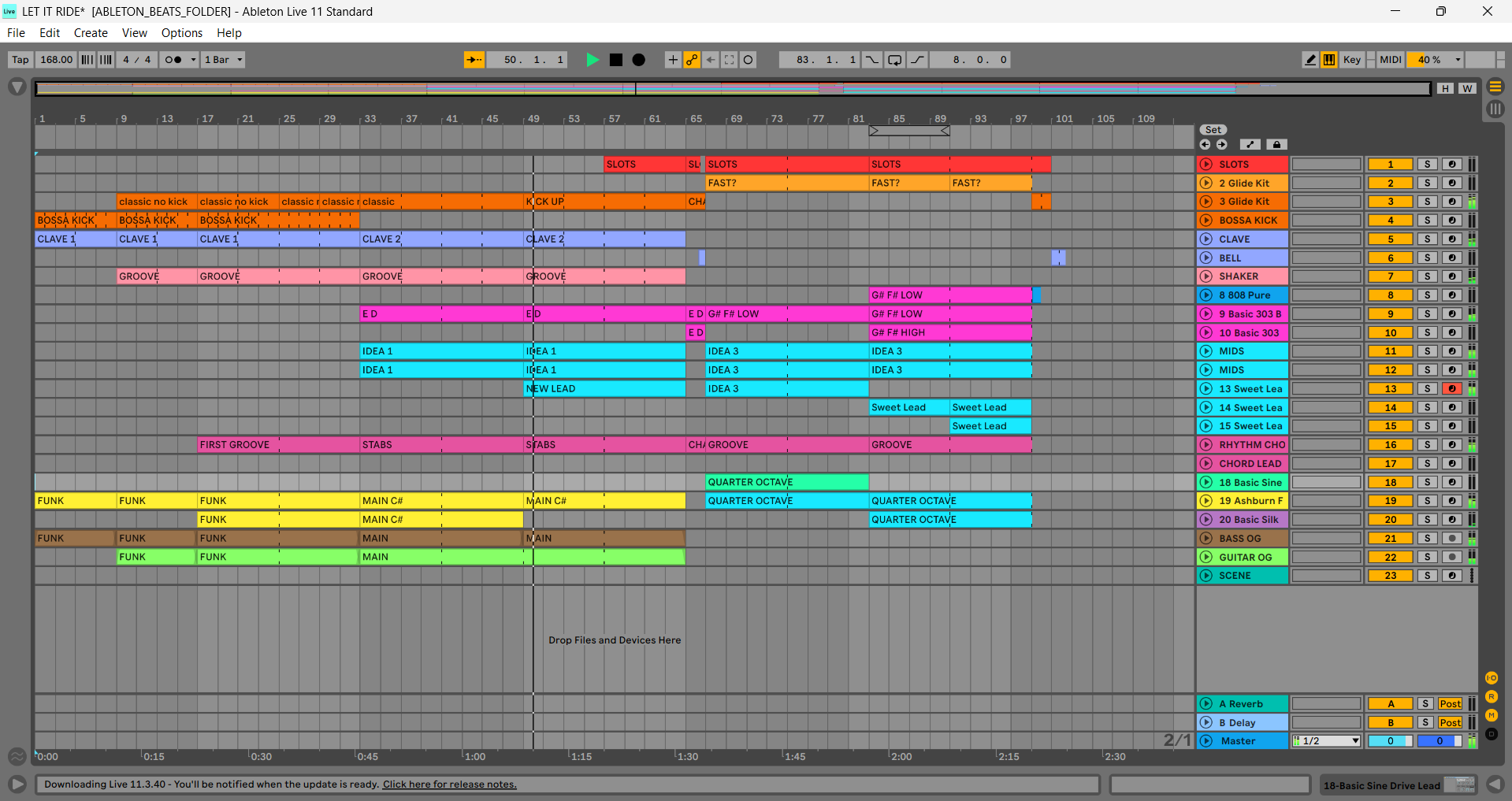Click the Master volume slider
The height and width of the screenshot is (801, 1512).
(1391, 741)
